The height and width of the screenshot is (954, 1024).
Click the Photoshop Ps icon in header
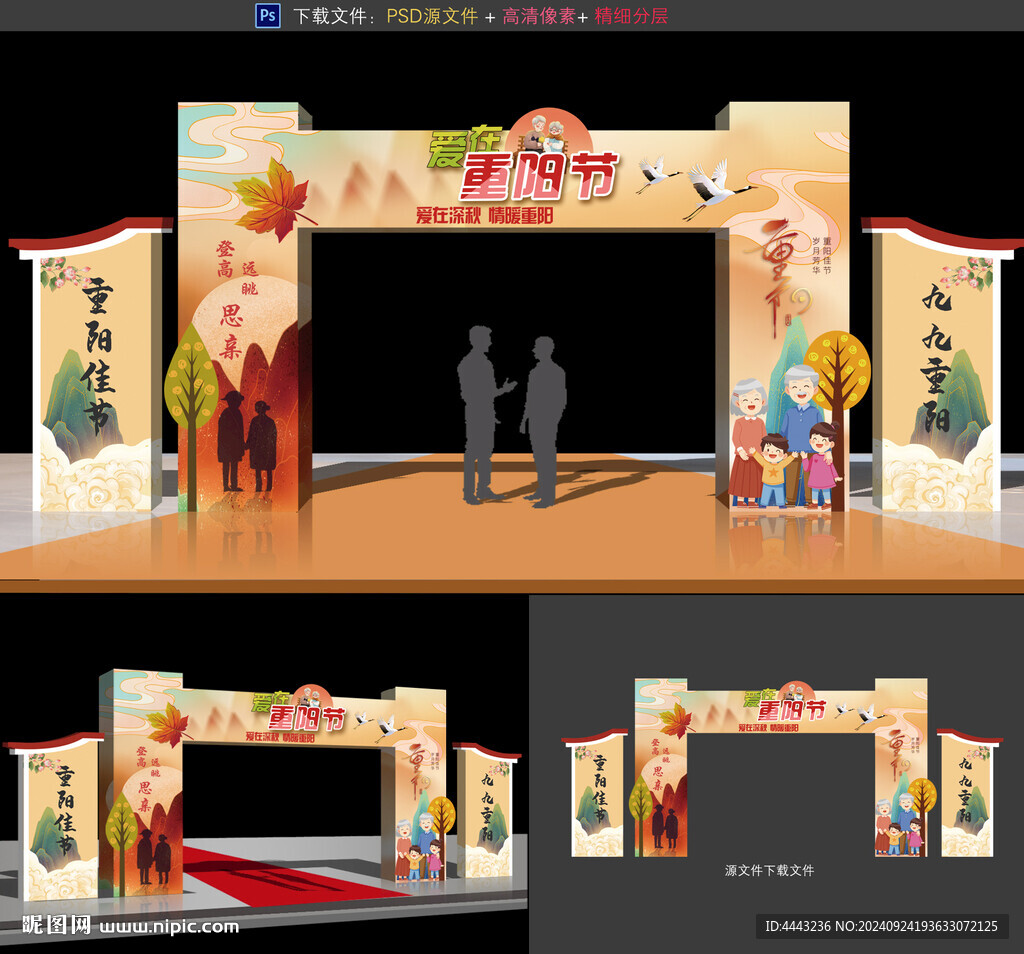coord(268,15)
